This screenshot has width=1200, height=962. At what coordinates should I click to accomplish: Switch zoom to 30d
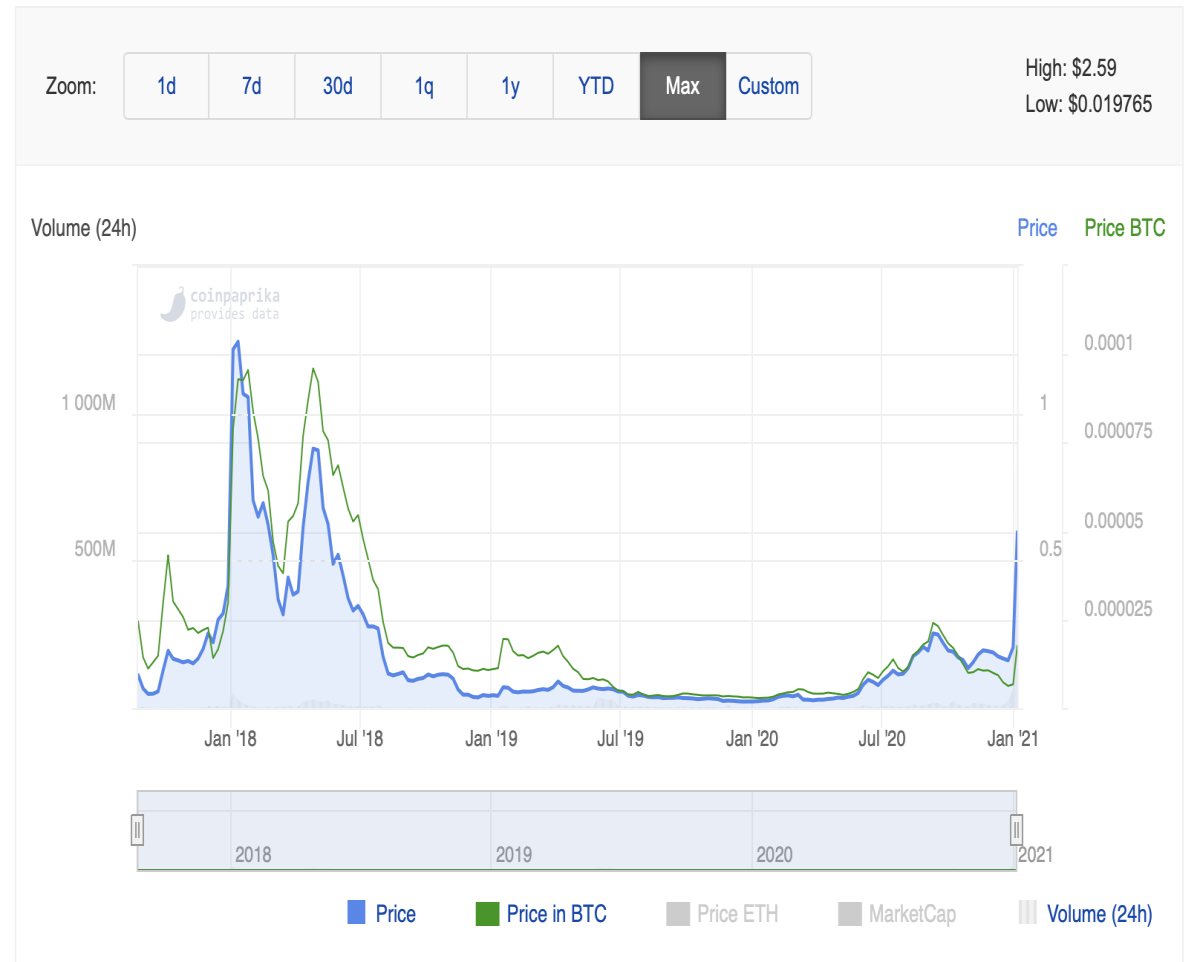pyautogui.click(x=338, y=86)
